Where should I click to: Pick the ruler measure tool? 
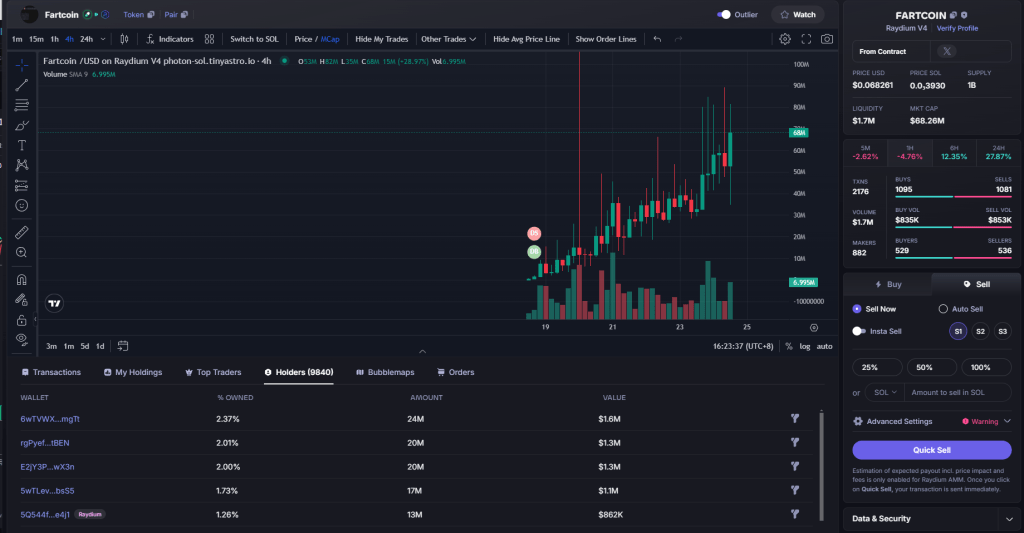(x=22, y=232)
